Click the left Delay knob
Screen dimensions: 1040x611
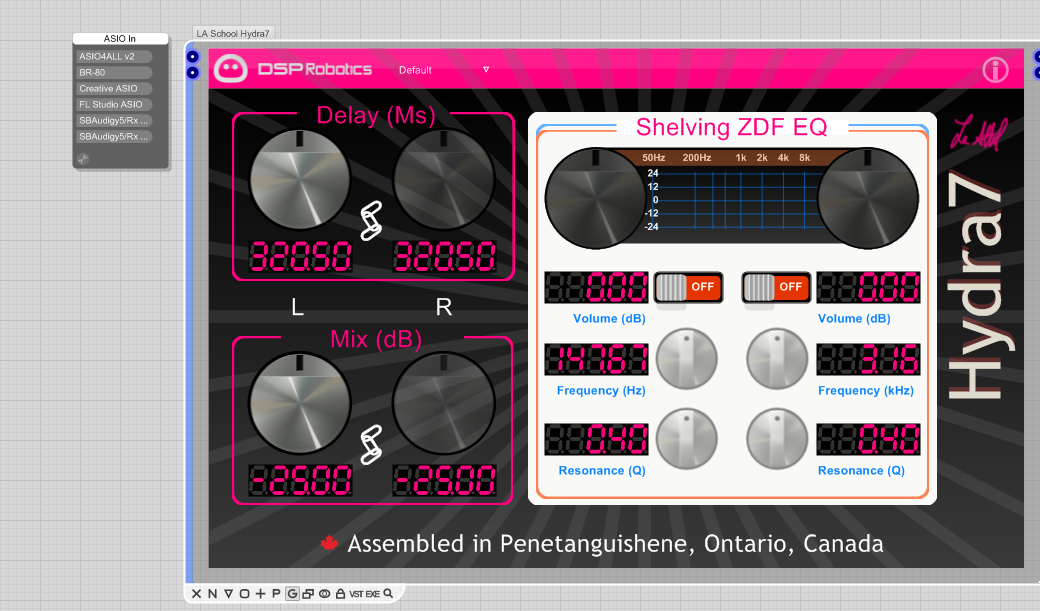[300, 180]
